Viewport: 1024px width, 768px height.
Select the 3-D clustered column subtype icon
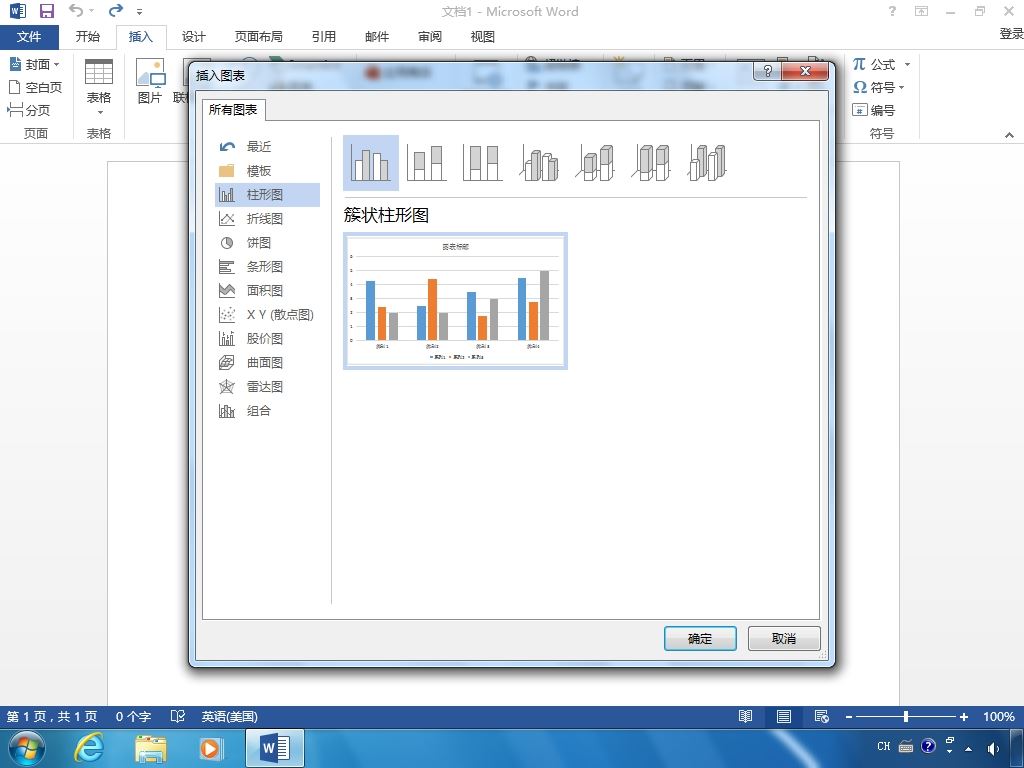coord(539,163)
